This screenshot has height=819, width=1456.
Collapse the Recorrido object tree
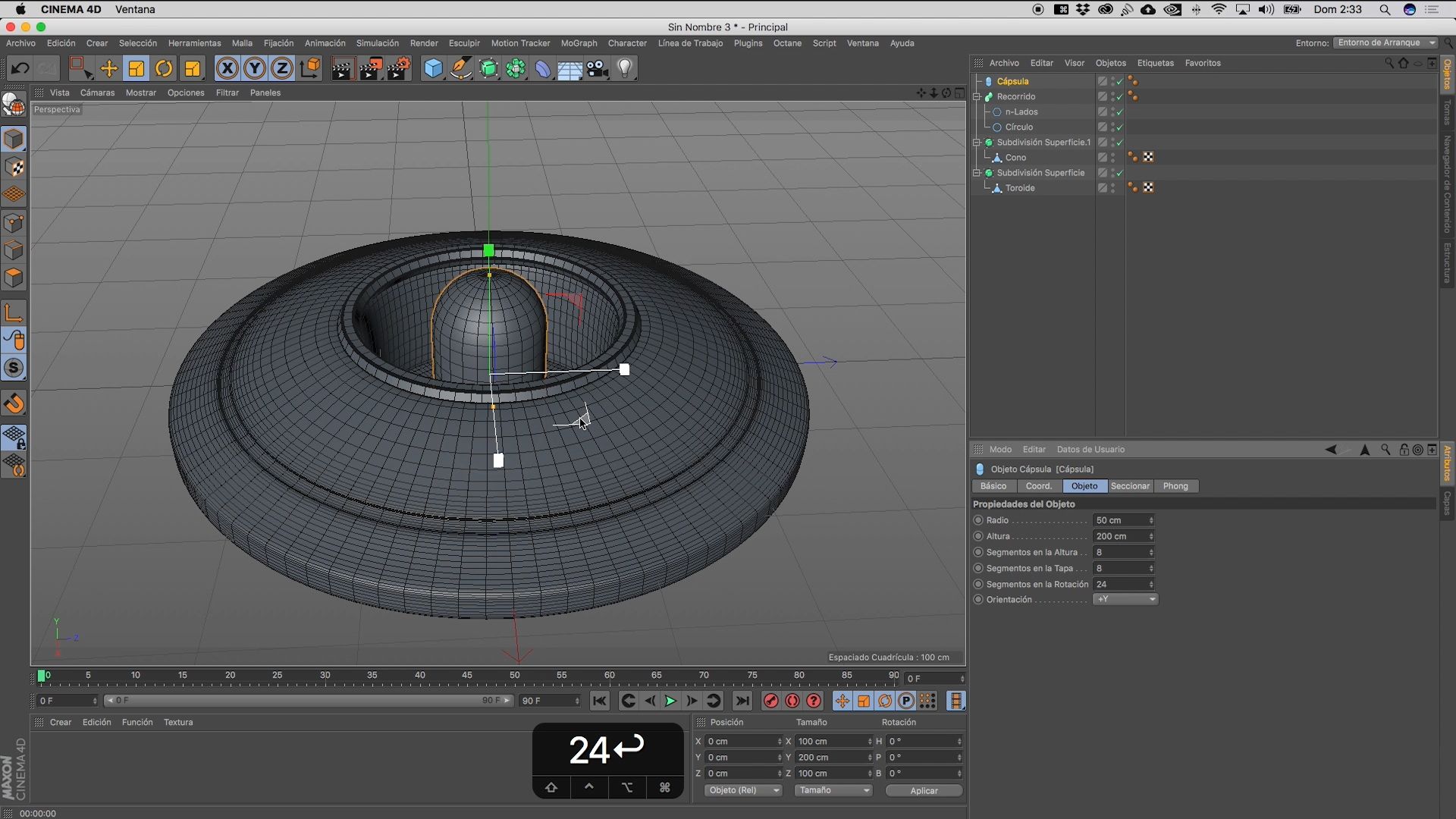[977, 96]
